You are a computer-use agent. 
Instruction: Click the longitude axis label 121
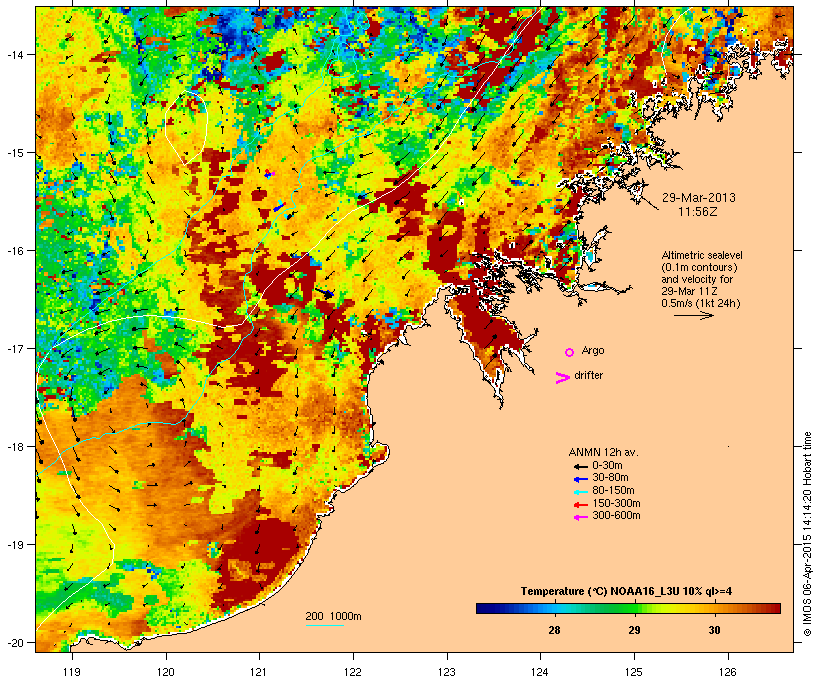259,672
